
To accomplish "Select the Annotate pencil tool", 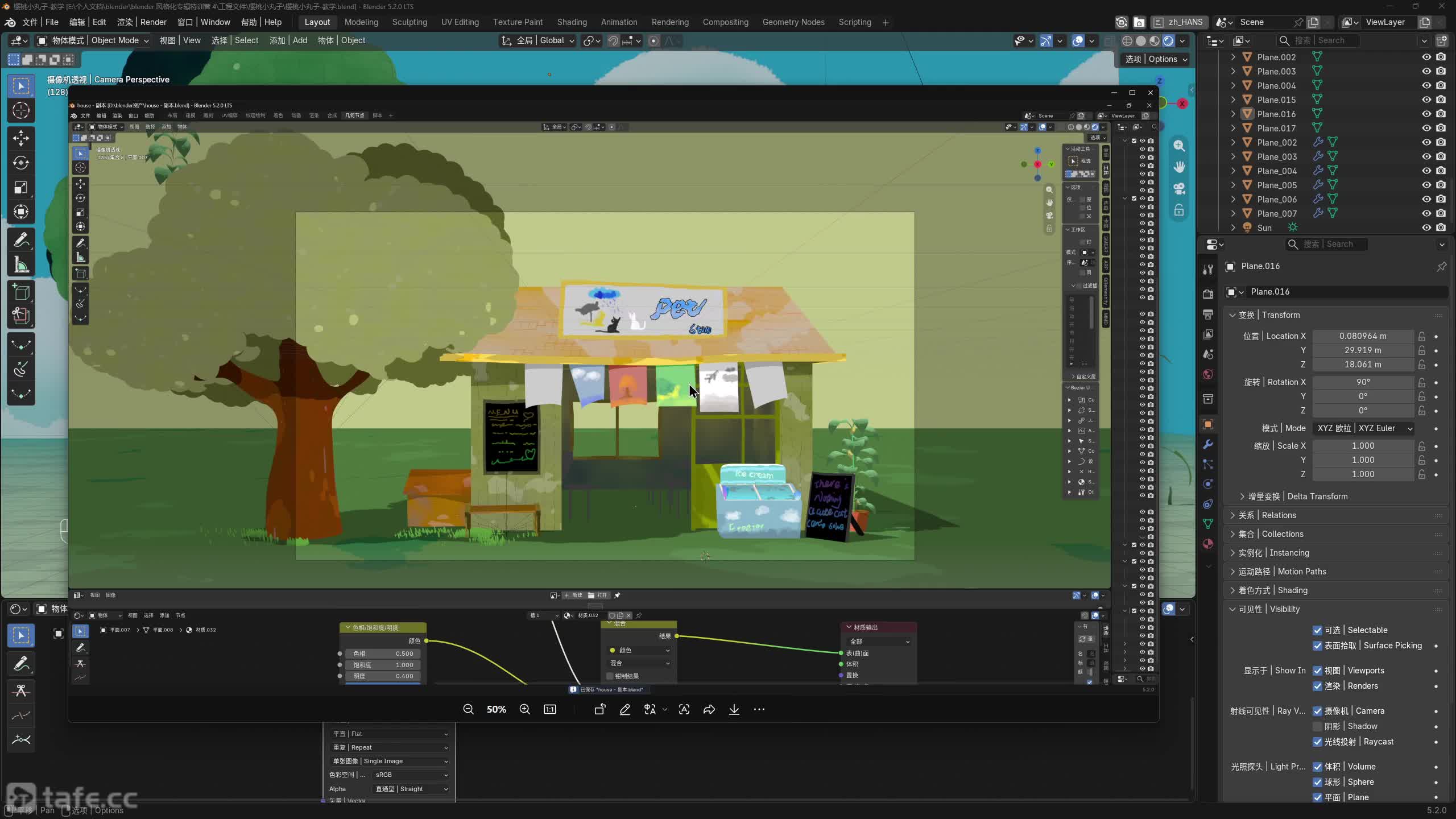I will (21, 240).
